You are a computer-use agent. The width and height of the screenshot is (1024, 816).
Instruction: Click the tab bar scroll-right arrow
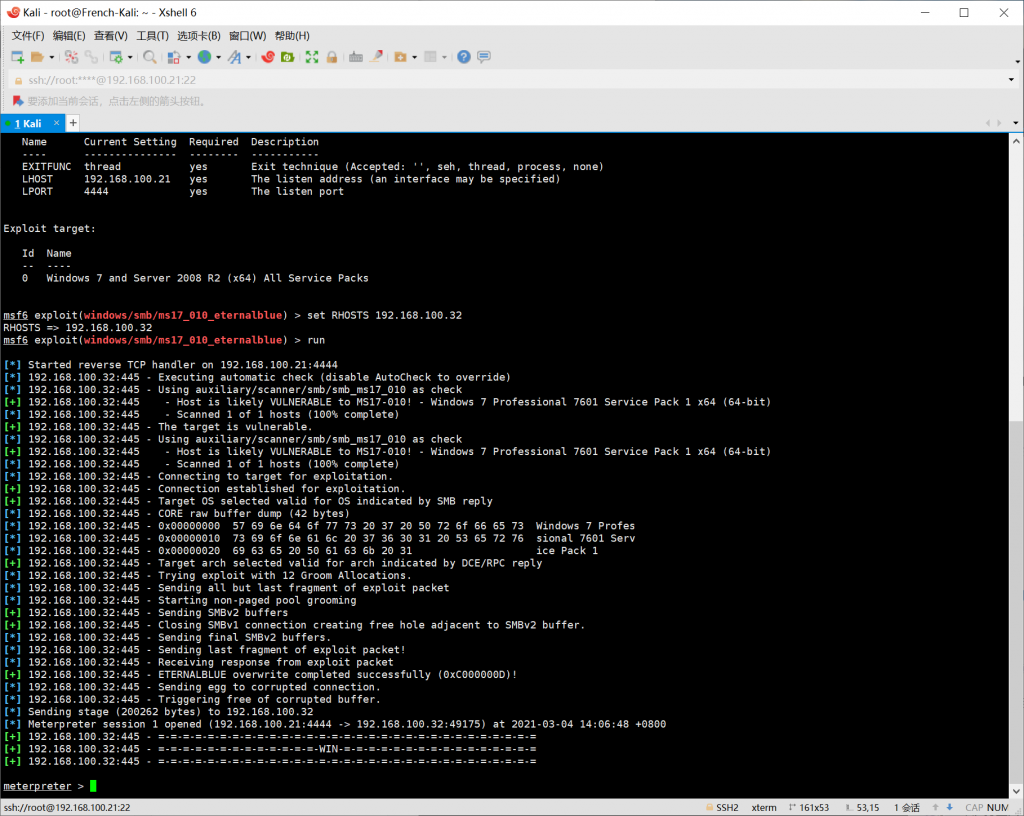tap(999, 123)
